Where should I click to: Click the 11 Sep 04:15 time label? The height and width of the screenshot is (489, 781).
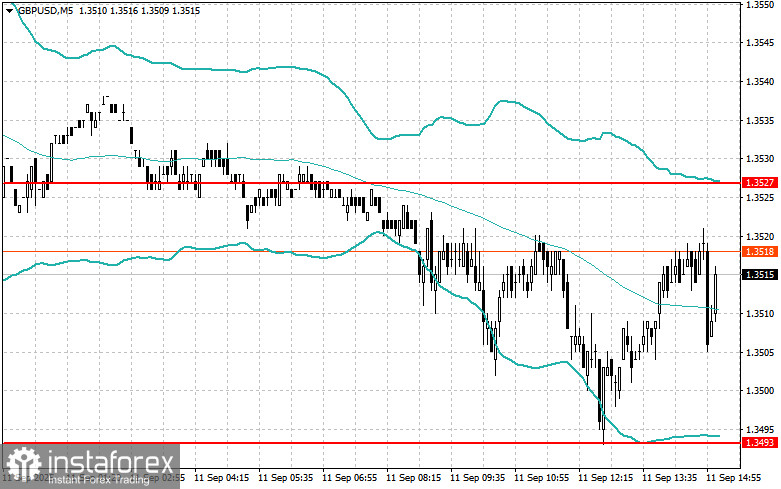(x=222, y=478)
